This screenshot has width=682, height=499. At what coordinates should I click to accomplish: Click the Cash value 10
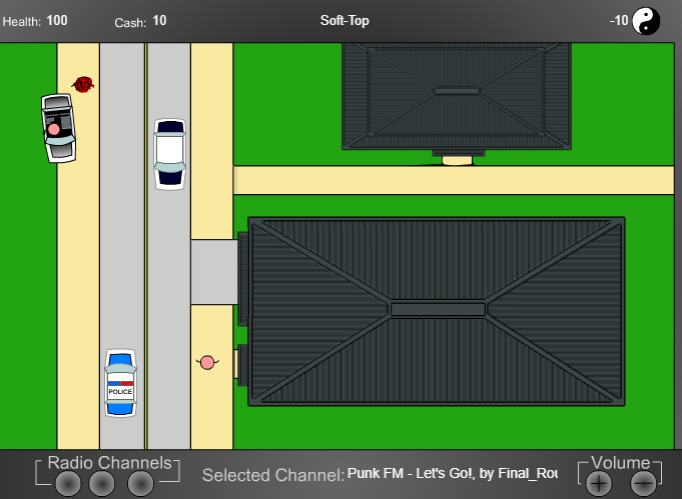pyautogui.click(x=160, y=20)
